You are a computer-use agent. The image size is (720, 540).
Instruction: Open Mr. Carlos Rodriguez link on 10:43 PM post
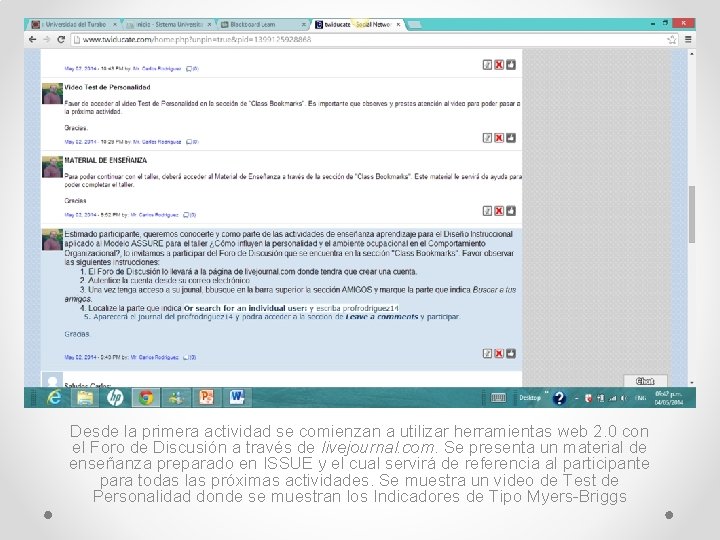click(157, 69)
